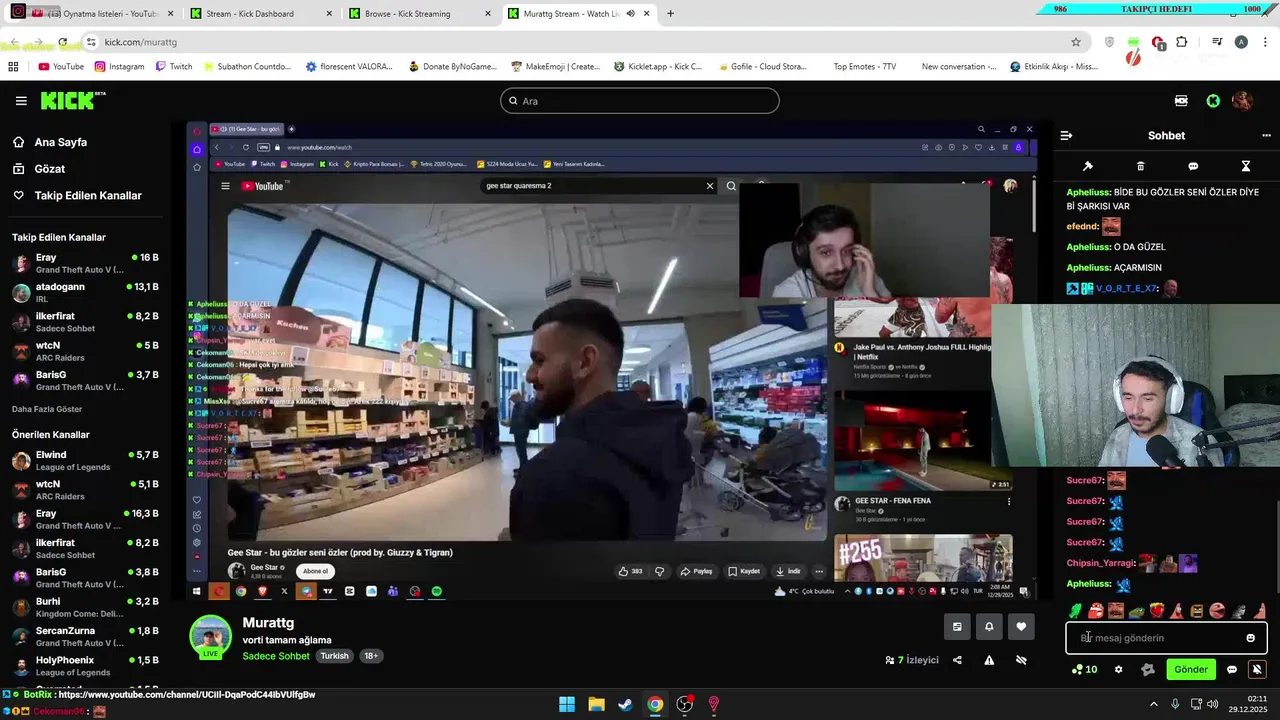
Task: Open HolyPhoenix channel in recommended list
Action: click(85, 666)
